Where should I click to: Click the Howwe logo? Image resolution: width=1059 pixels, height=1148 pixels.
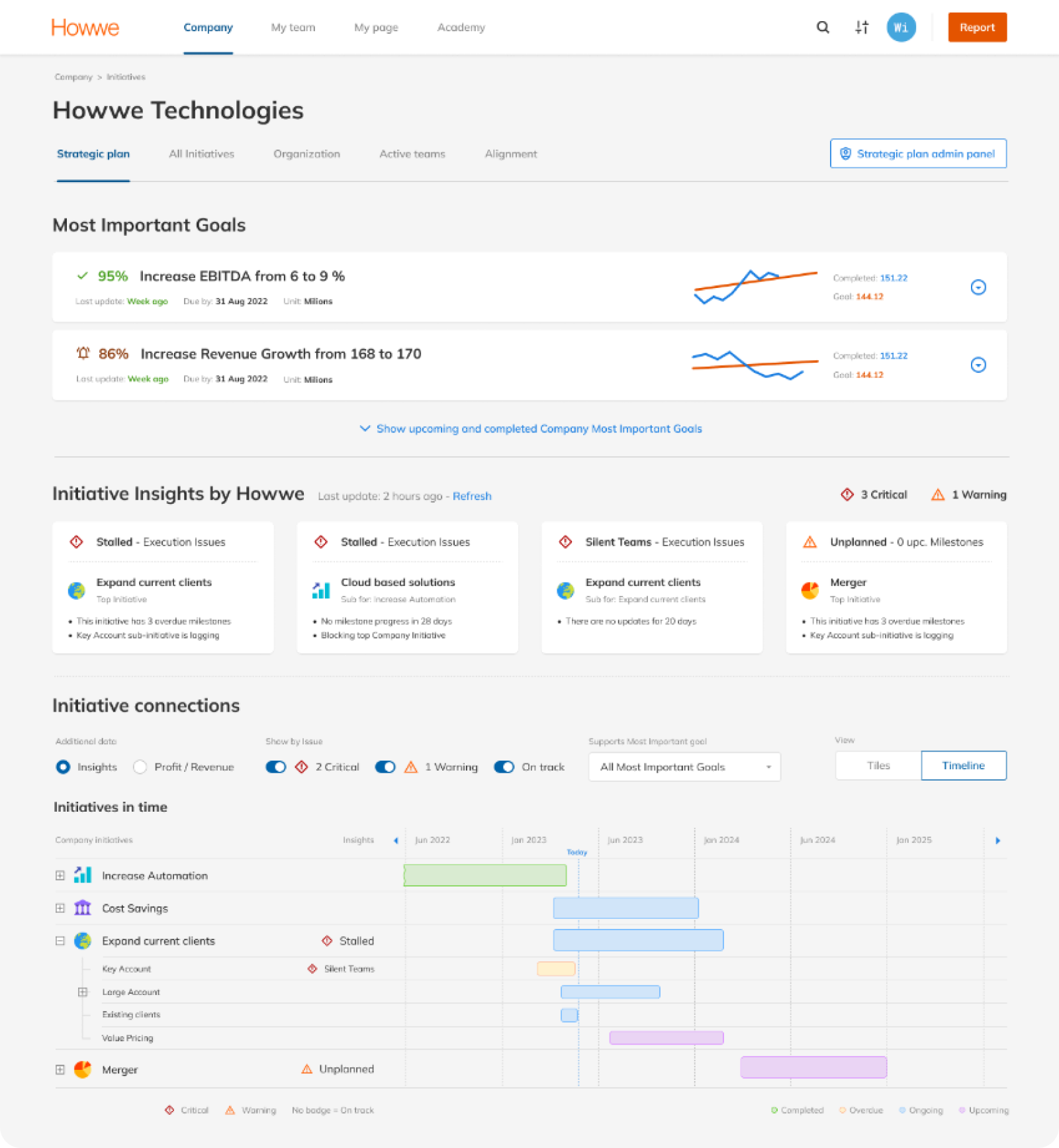pos(85,27)
